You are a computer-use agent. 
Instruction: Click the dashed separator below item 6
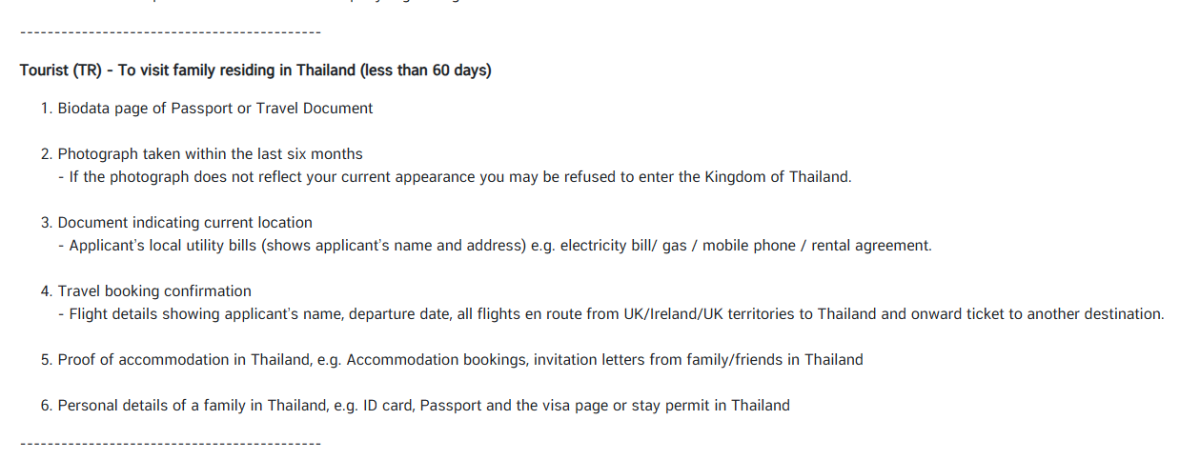[170, 442]
